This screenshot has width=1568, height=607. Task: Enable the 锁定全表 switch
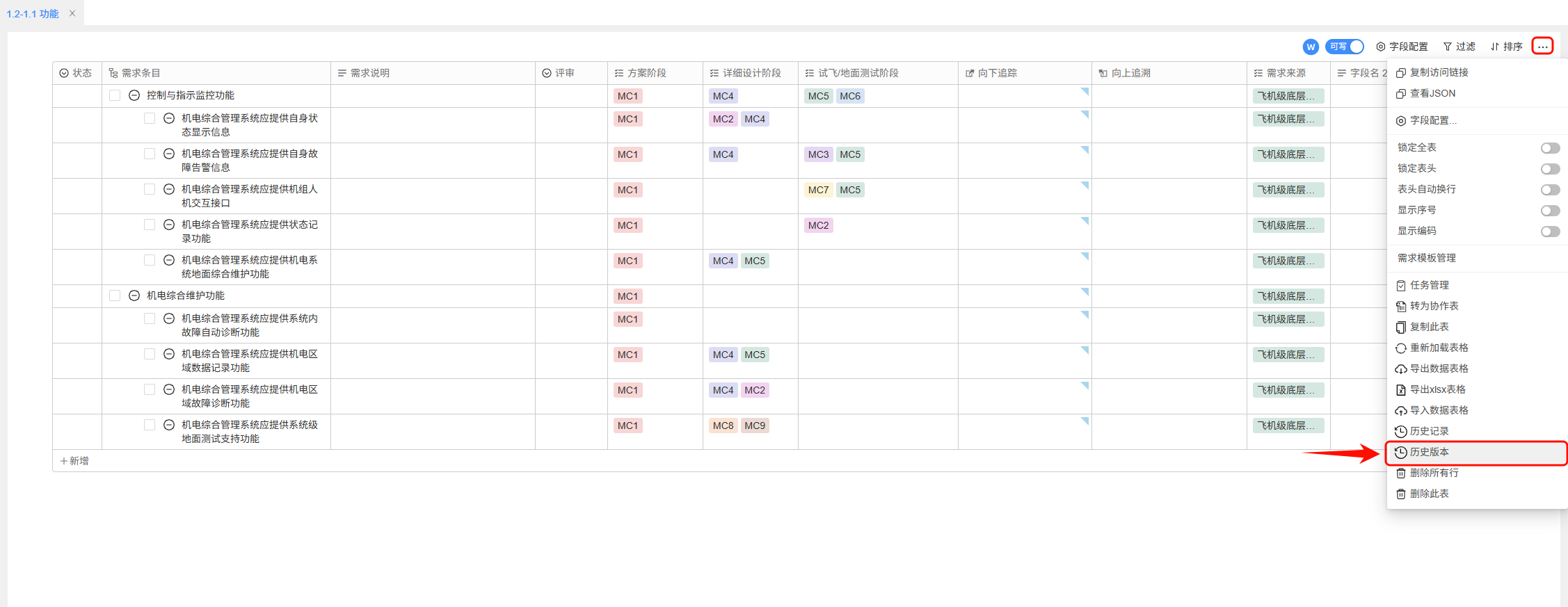coord(1550,147)
